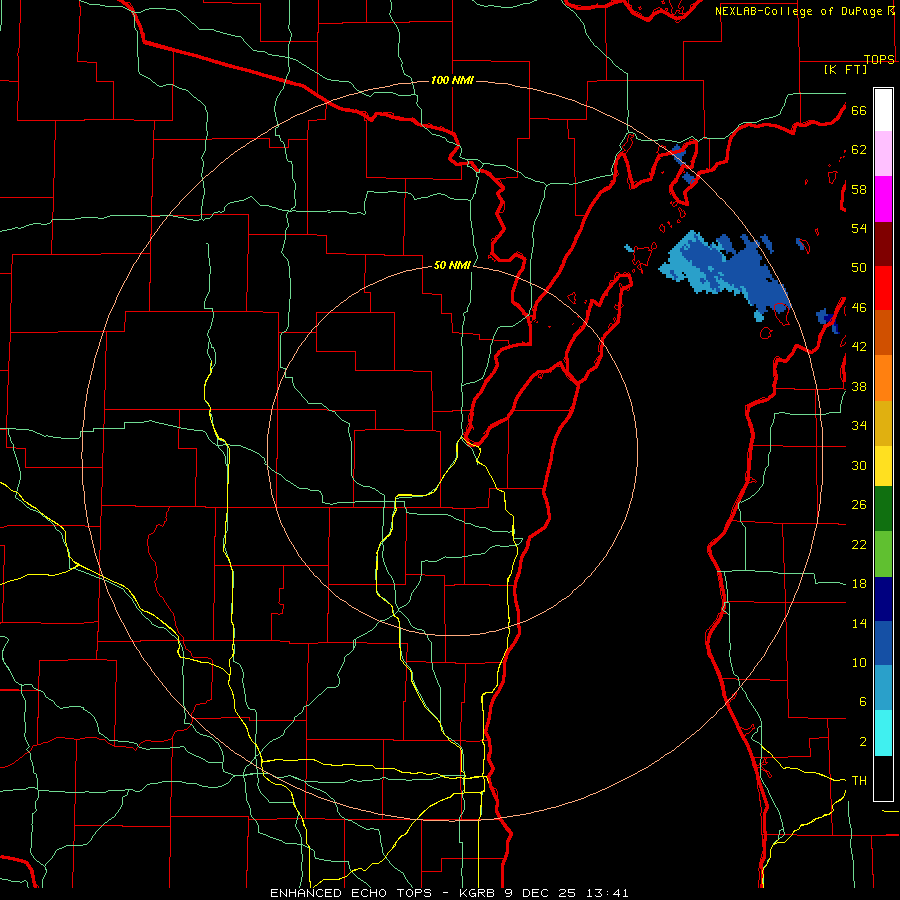The image size is (900, 900).
Task: Select the "58" legend value
Action: pyautogui.click(x=859, y=189)
